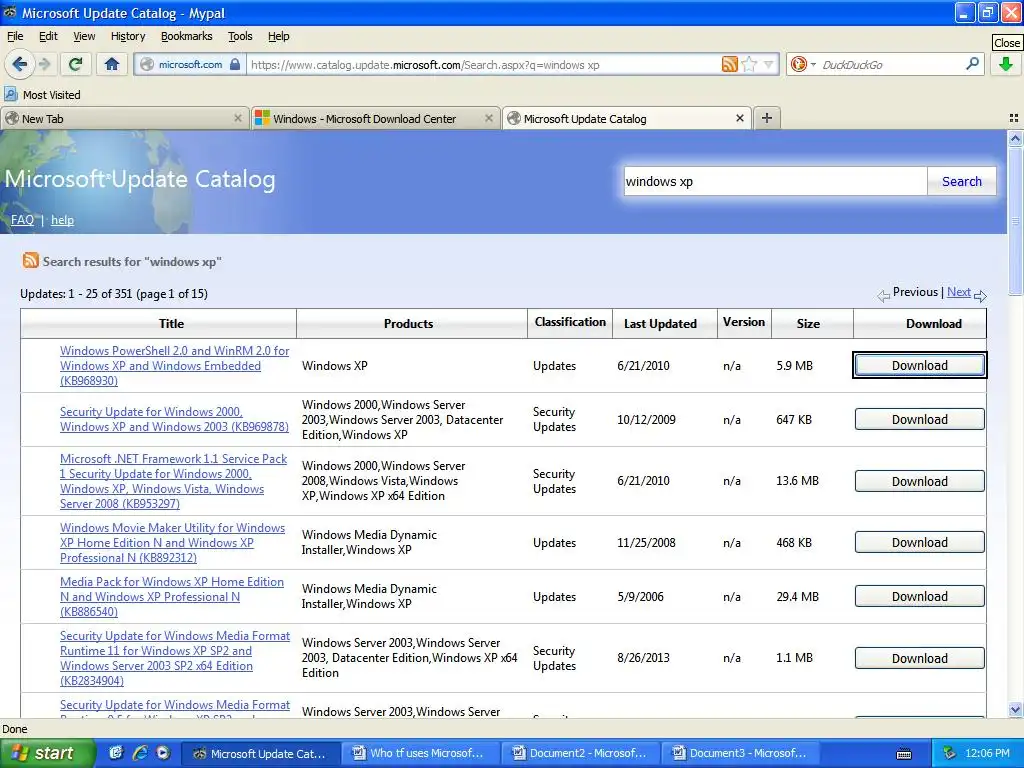
Task: Click the RSS icon beside search results heading
Action: coord(31,261)
